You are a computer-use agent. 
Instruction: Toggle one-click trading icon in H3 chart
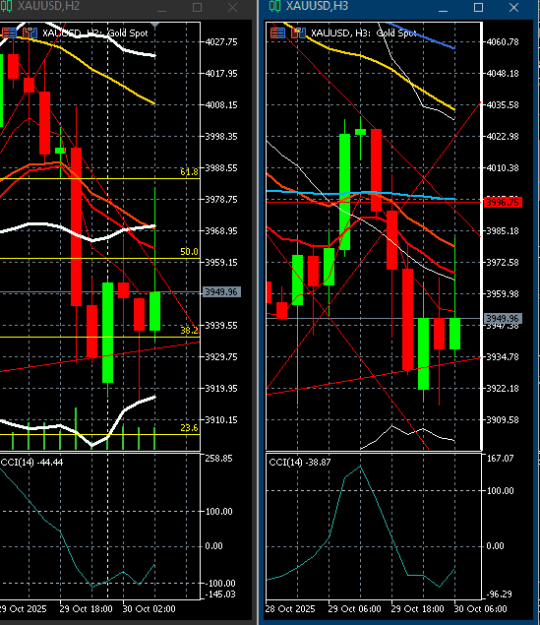(x=298, y=33)
